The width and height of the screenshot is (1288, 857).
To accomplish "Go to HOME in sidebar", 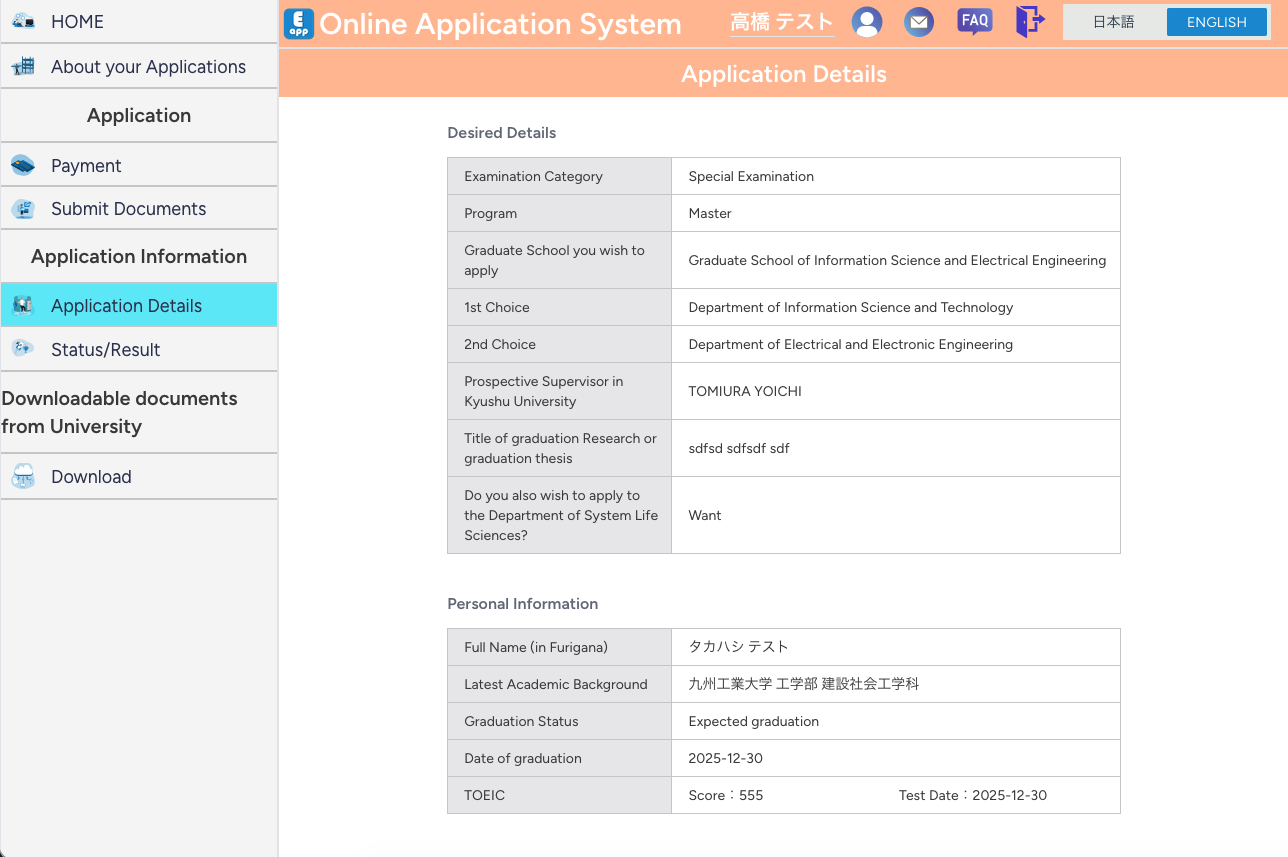I will click(x=139, y=21).
